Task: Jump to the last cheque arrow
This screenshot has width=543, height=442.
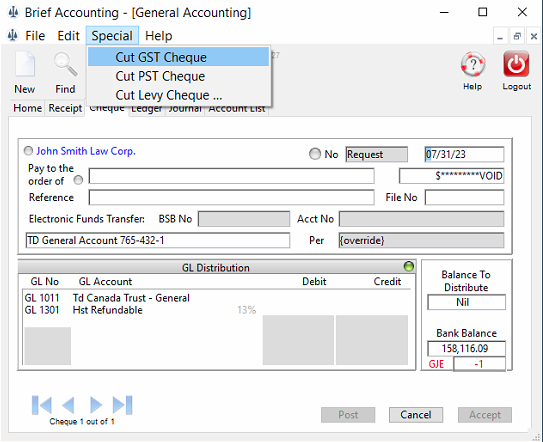Action: [123, 405]
